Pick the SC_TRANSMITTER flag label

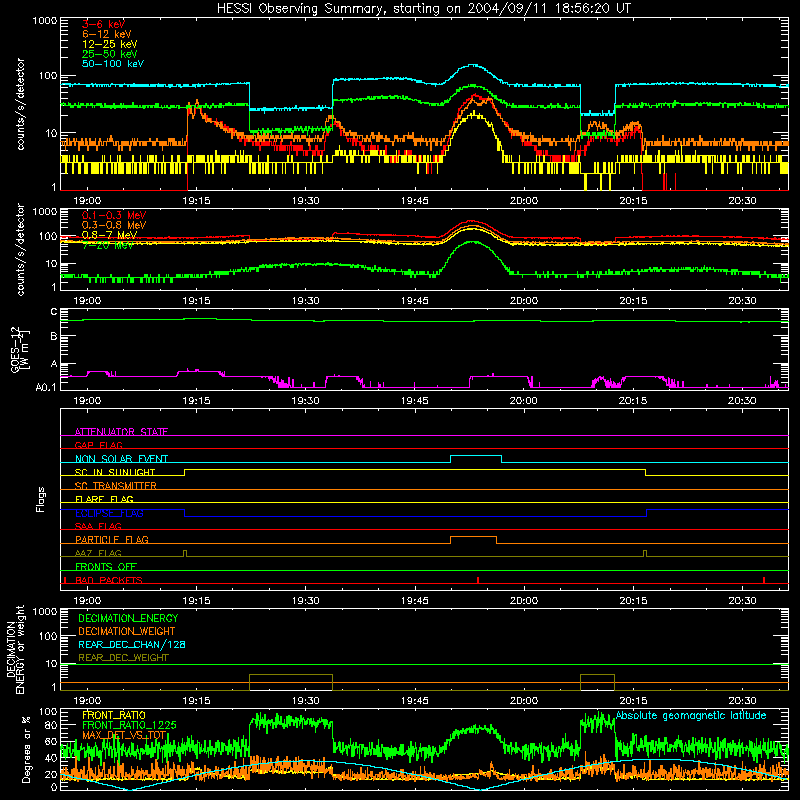click(x=115, y=485)
